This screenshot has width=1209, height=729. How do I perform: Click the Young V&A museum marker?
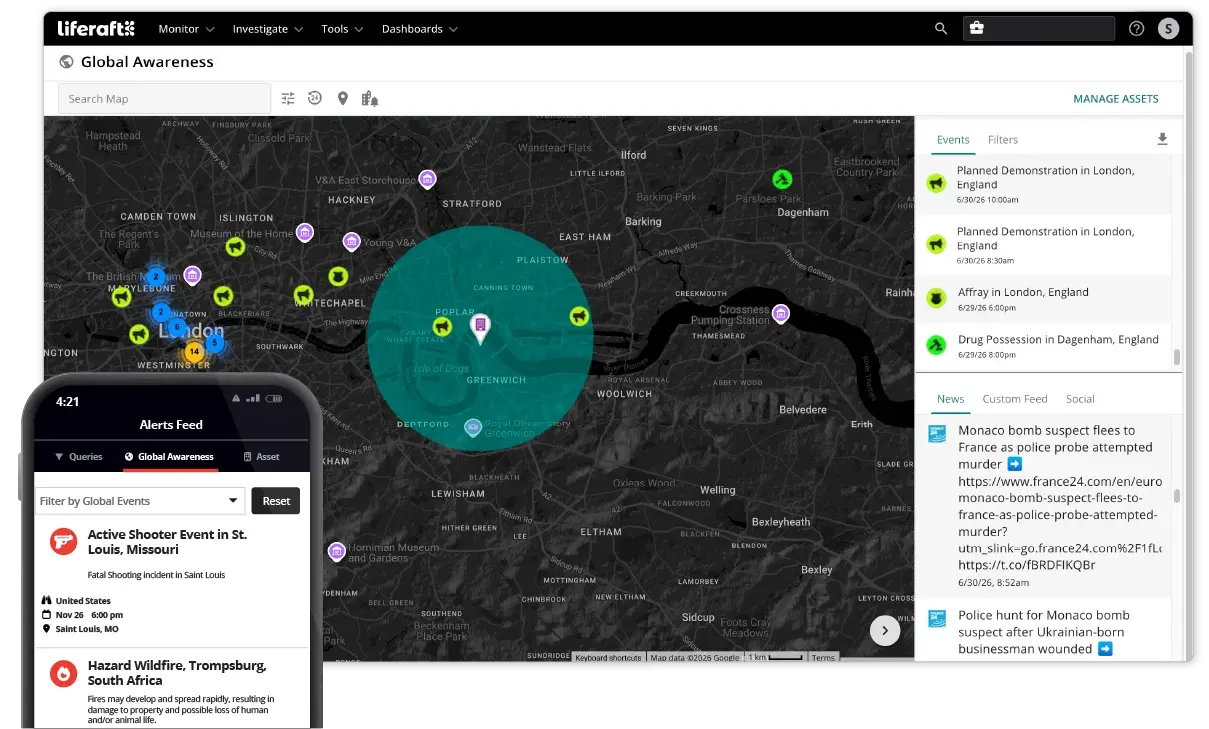351,242
